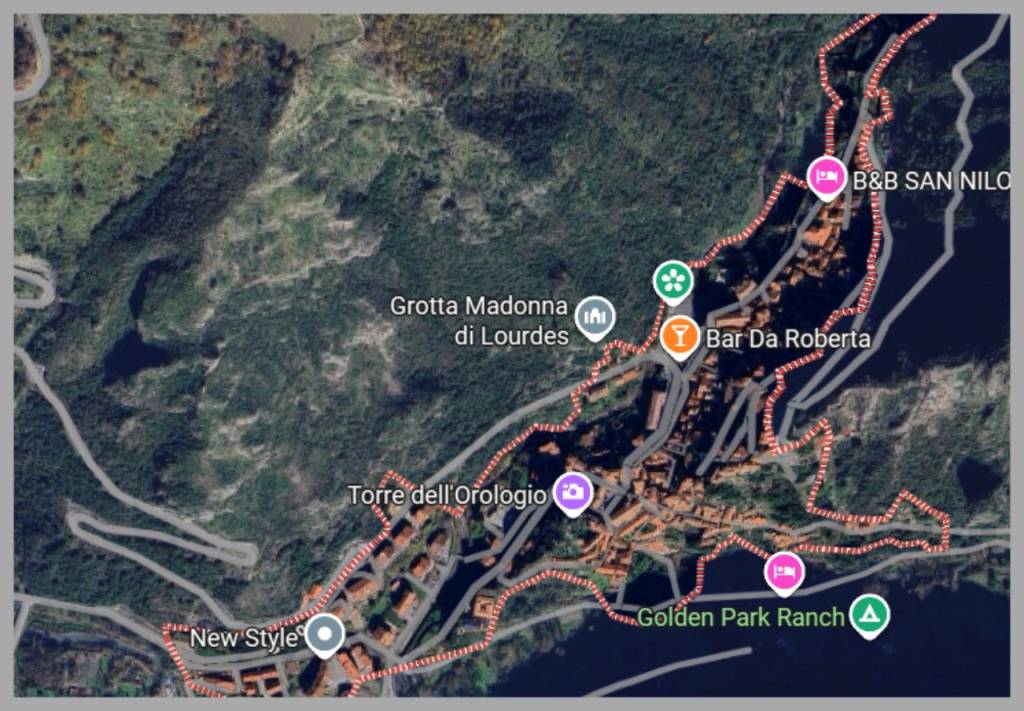Select the Torre dell'Orologio camera marker
The image size is (1024, 711).
[573, 493]
